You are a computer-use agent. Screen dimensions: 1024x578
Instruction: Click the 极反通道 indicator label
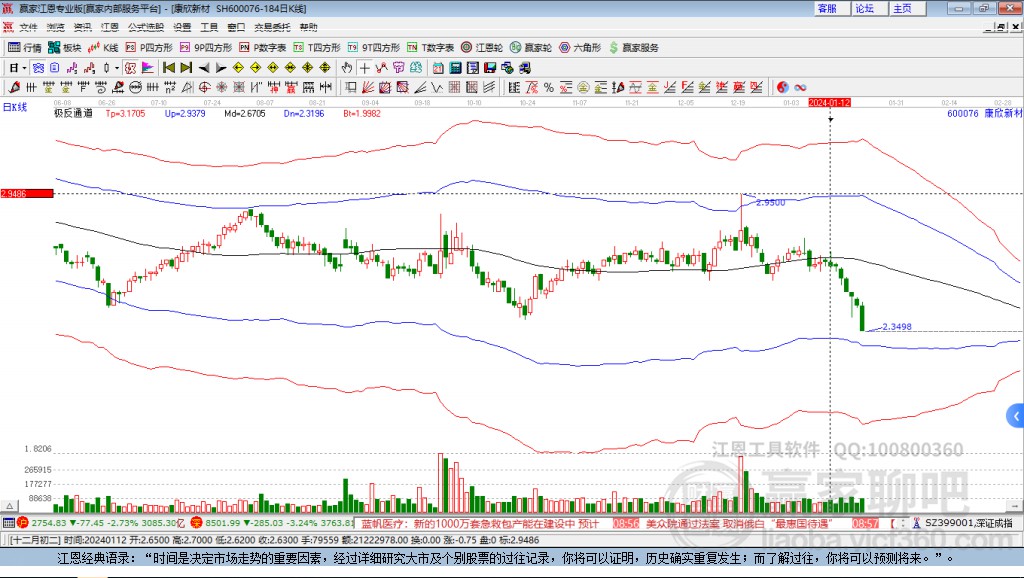[73, 113]
